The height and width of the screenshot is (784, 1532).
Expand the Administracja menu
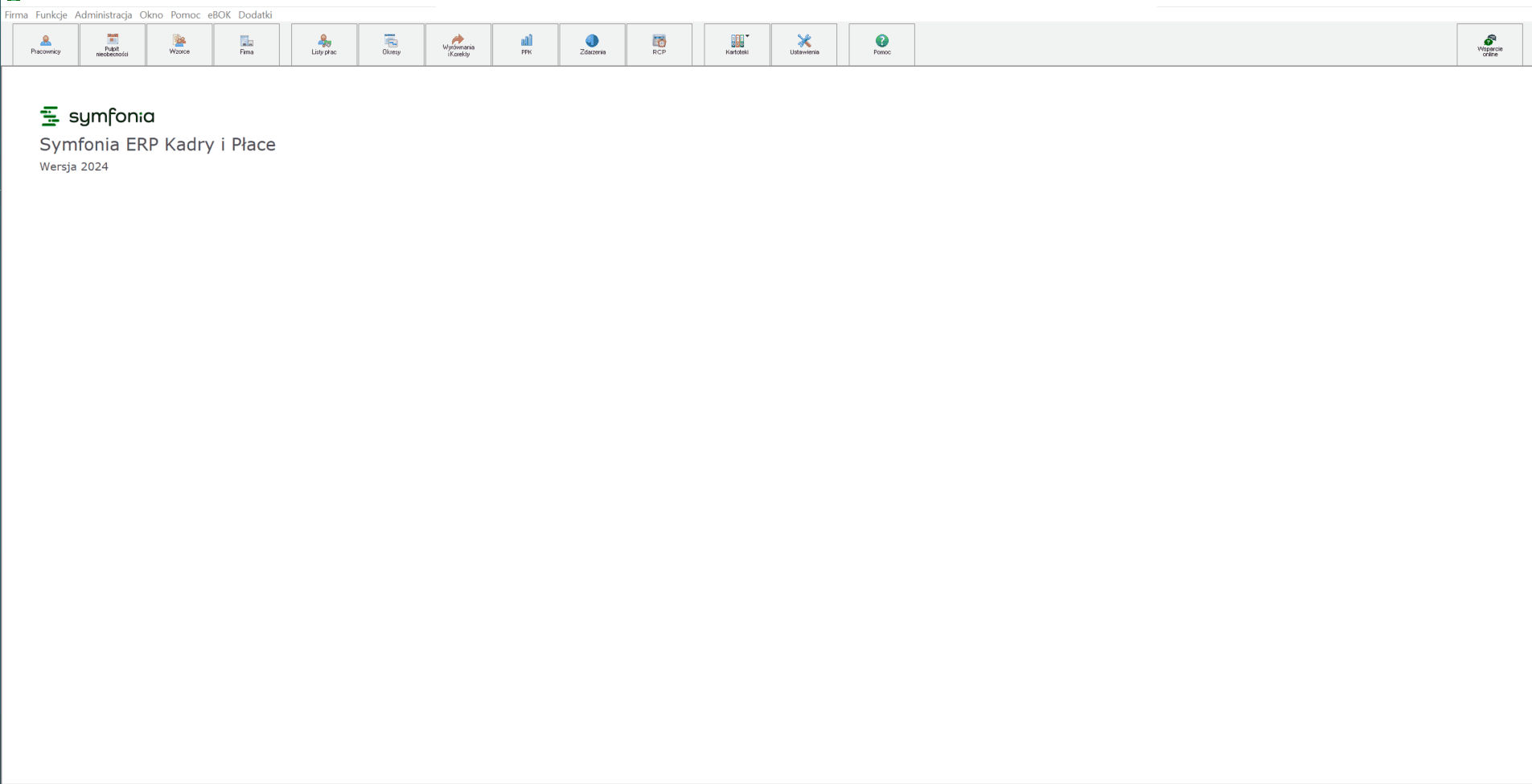[x=104, y=14]
